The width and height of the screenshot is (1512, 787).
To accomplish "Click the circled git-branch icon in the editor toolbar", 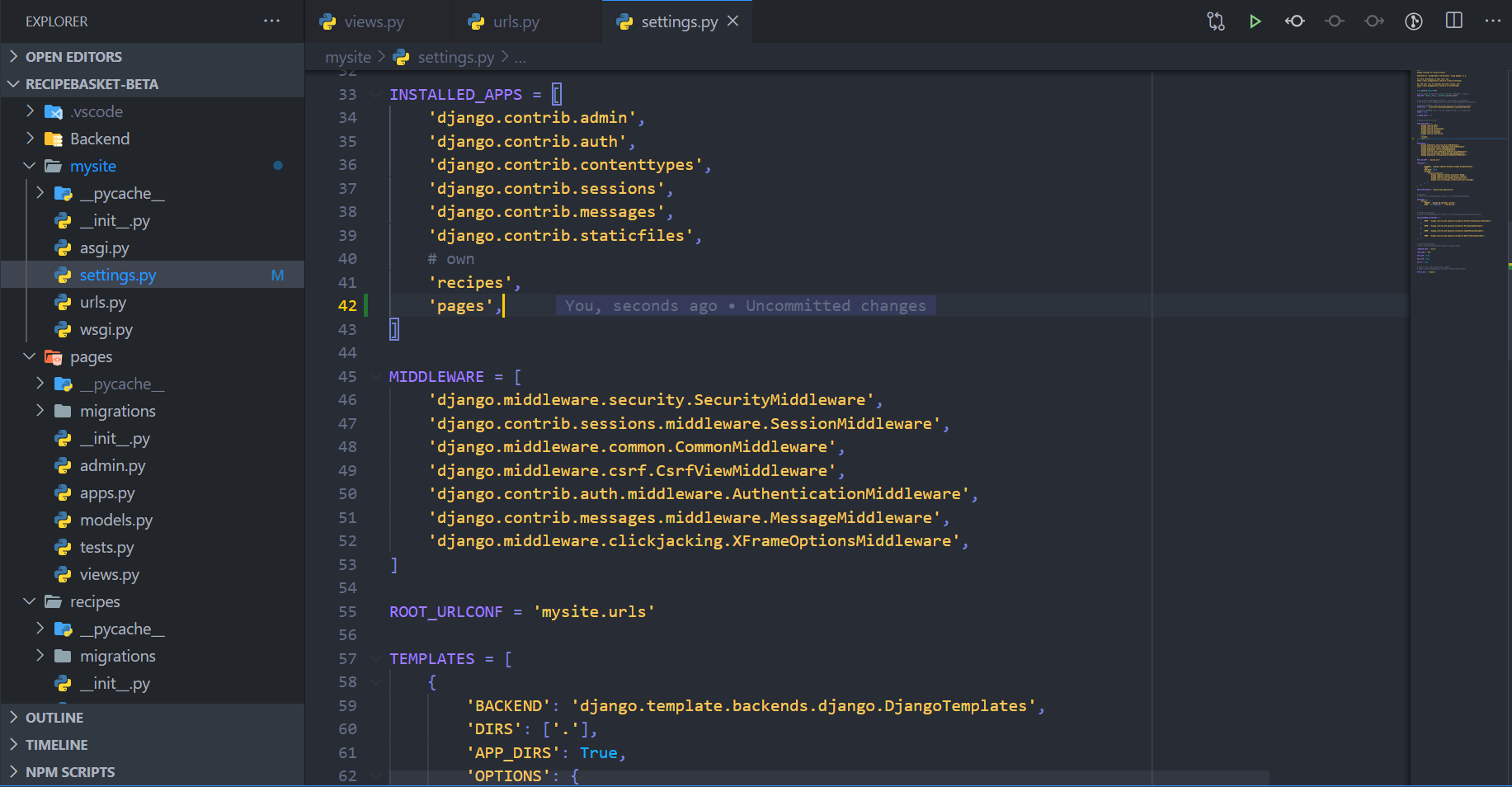I will tap(1414, 21).
